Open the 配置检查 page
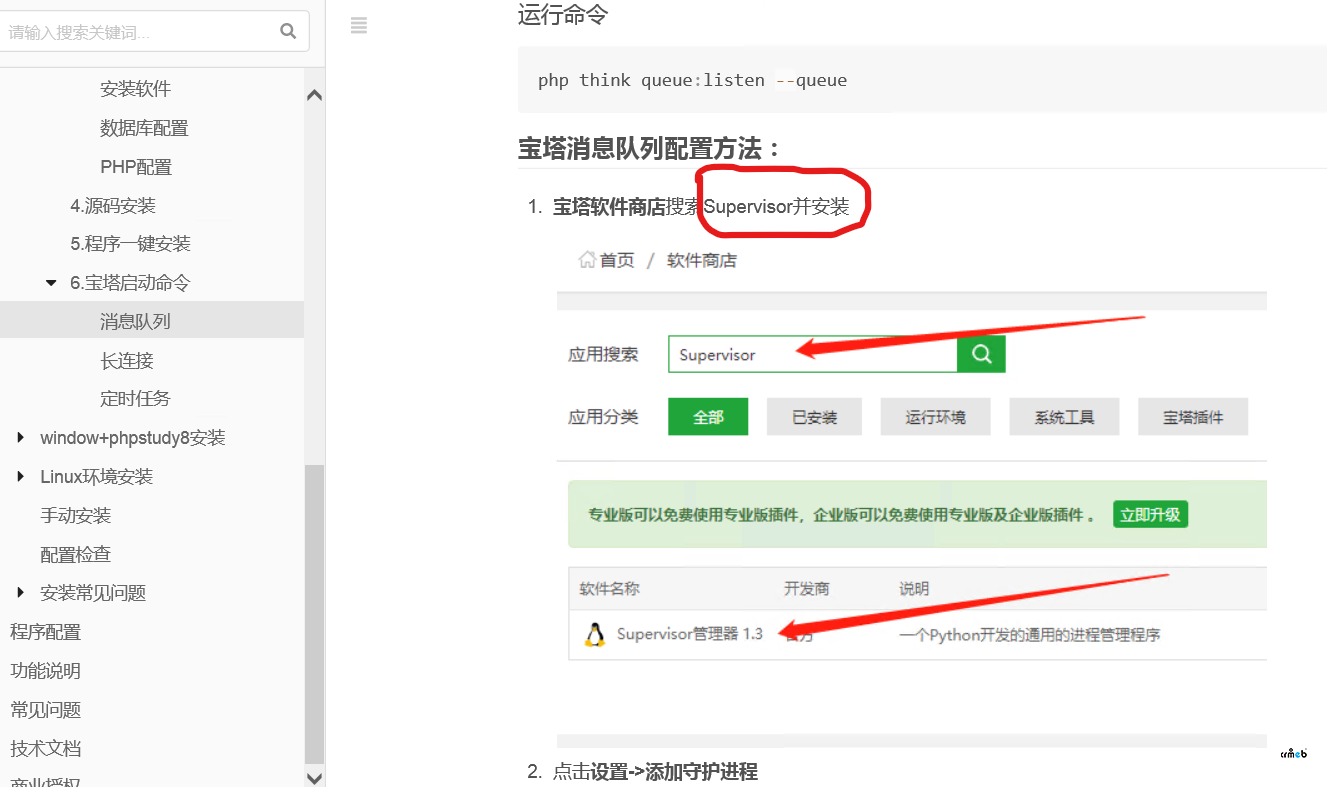 pos(75,554)
